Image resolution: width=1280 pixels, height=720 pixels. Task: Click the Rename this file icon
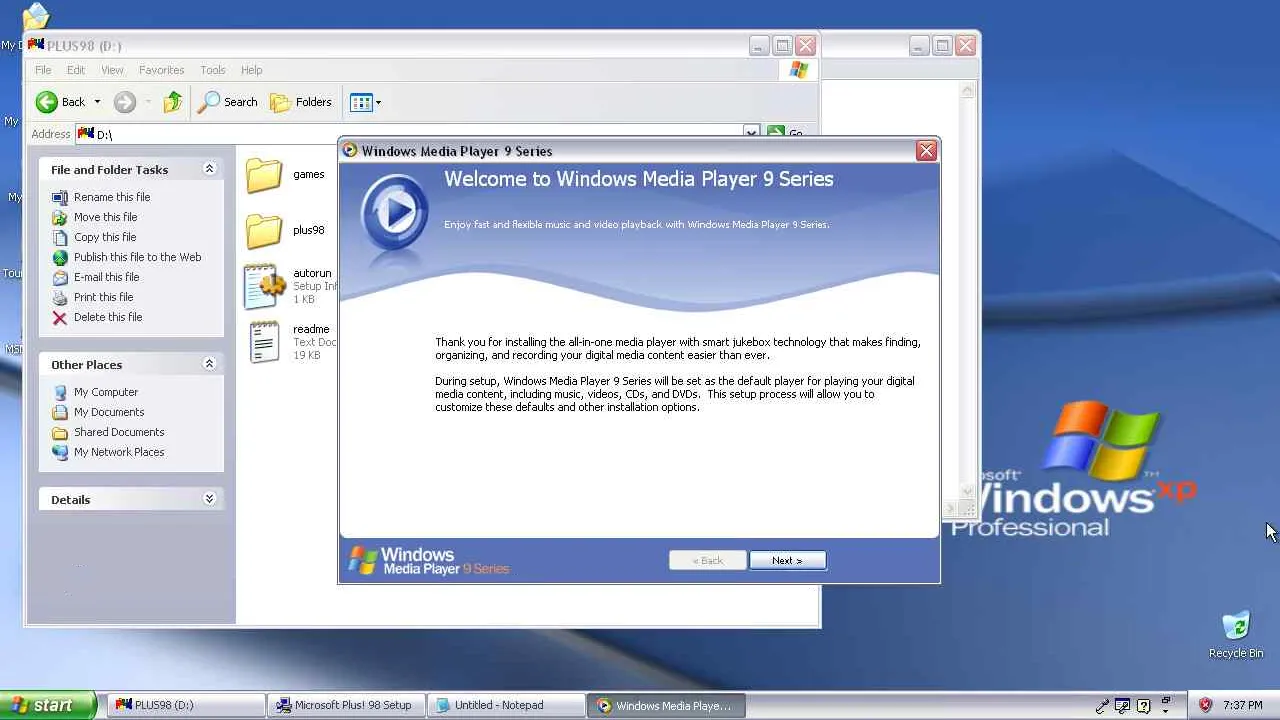tap(60, 198)
